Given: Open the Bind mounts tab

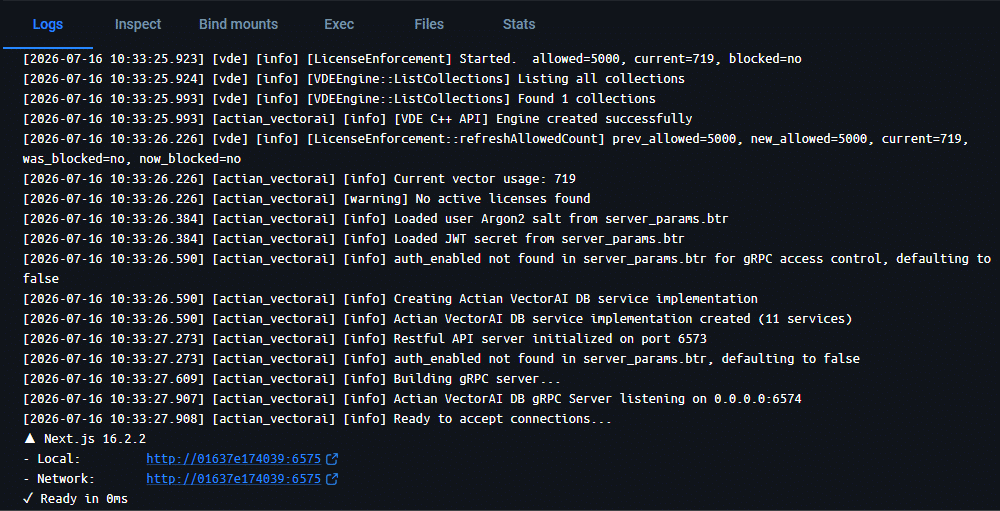Looking at the screenshot, I should point(239,25).
